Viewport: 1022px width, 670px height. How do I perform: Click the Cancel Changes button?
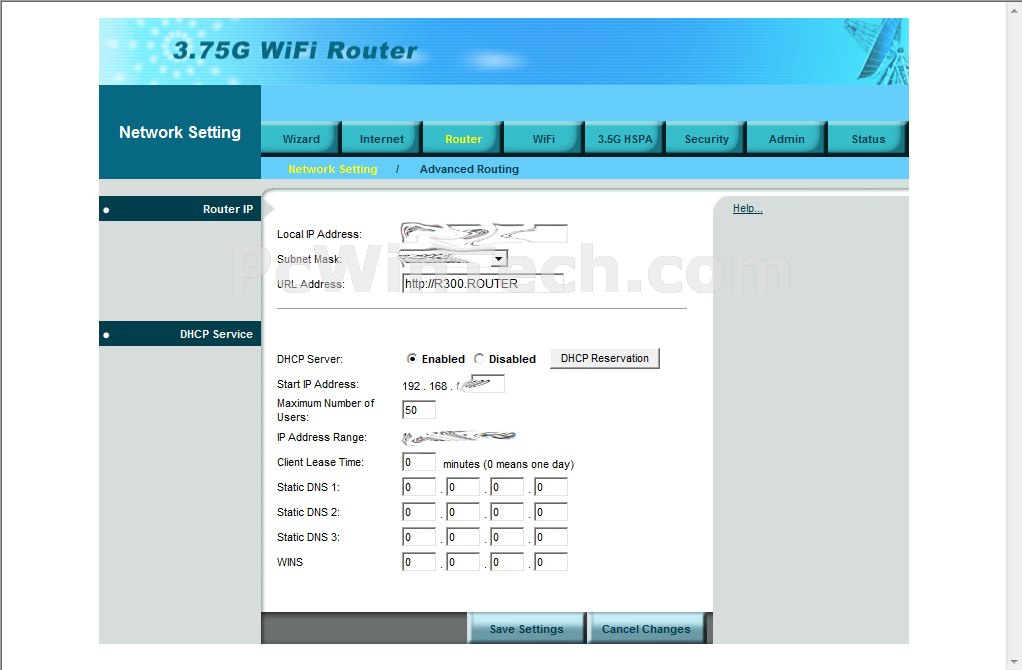pyautogui.click(x=646, y=629)
